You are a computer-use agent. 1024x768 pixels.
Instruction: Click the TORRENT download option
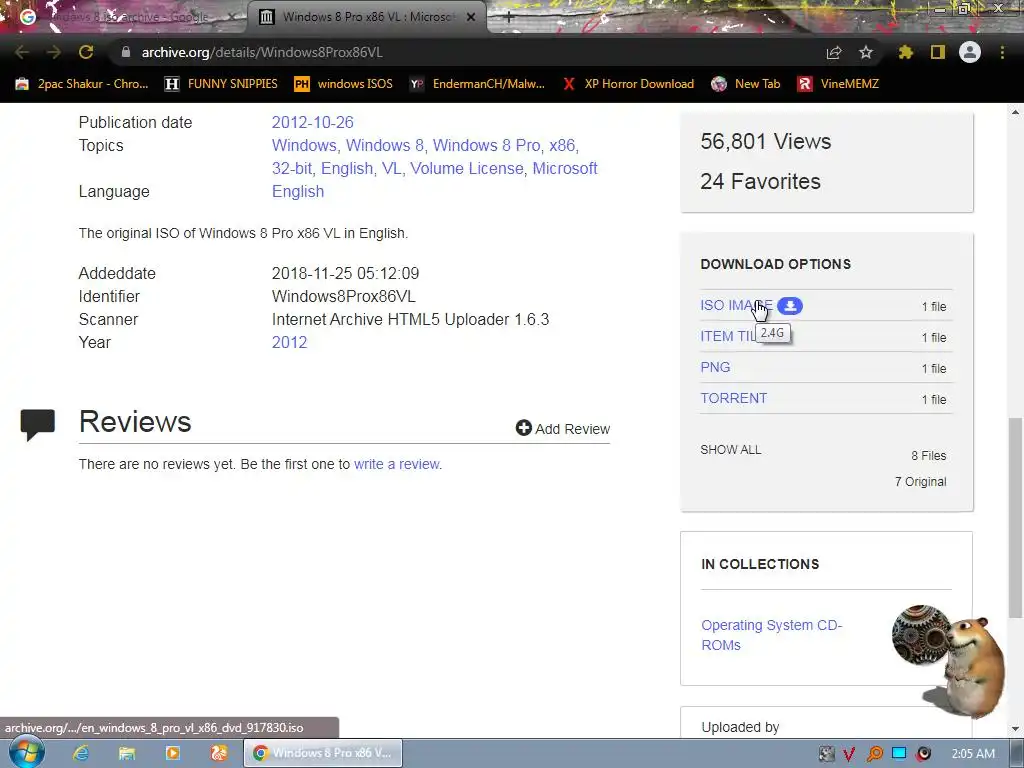[x=733, y=398]
